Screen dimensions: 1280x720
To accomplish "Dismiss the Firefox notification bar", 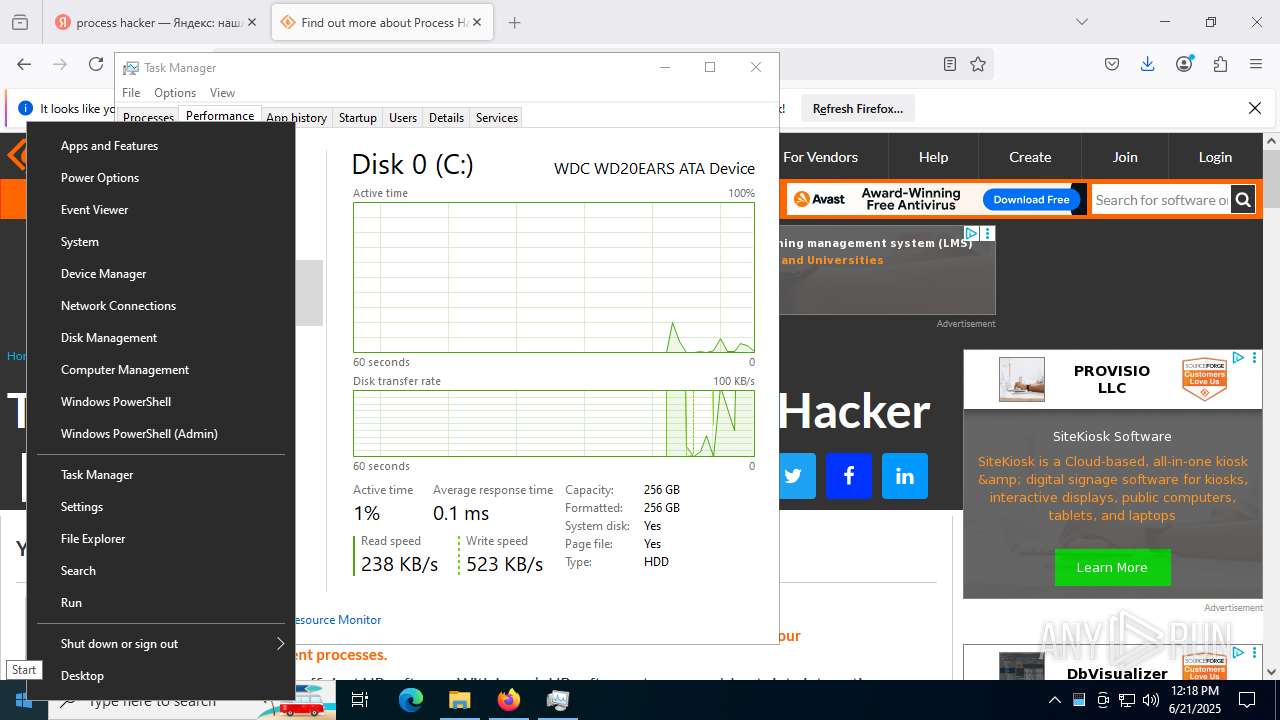I will point(1255,108).
